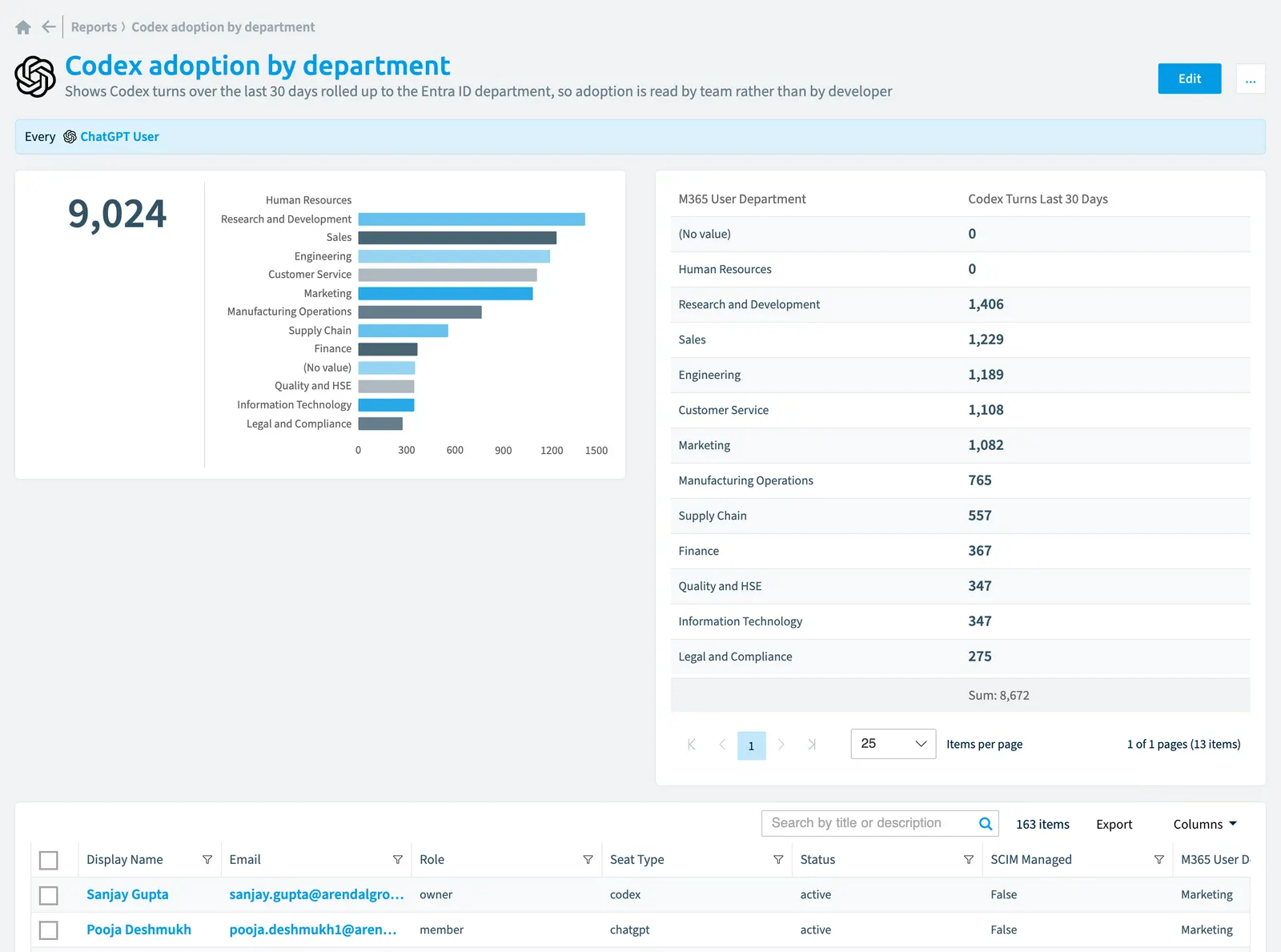Viewport: 1281px width, 952px height.
Task: Open the Reports breadcrumb
Action: click(94, 27)
